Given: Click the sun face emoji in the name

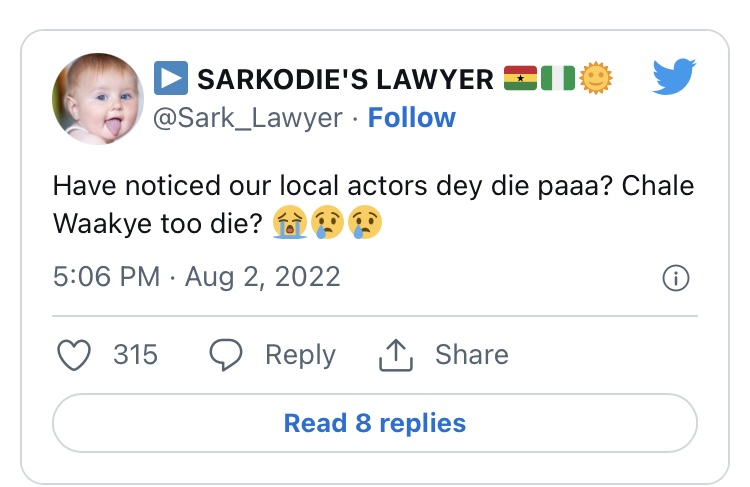Looking at the screenshot, I should (597, 77).
